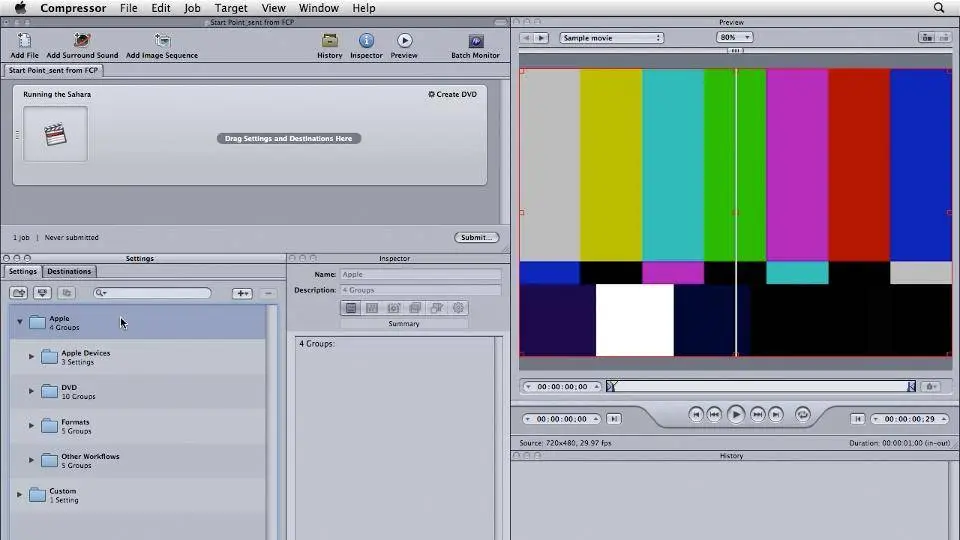Click the Inspector Name field
Viewport: 960px width, 540px height.
420,274
